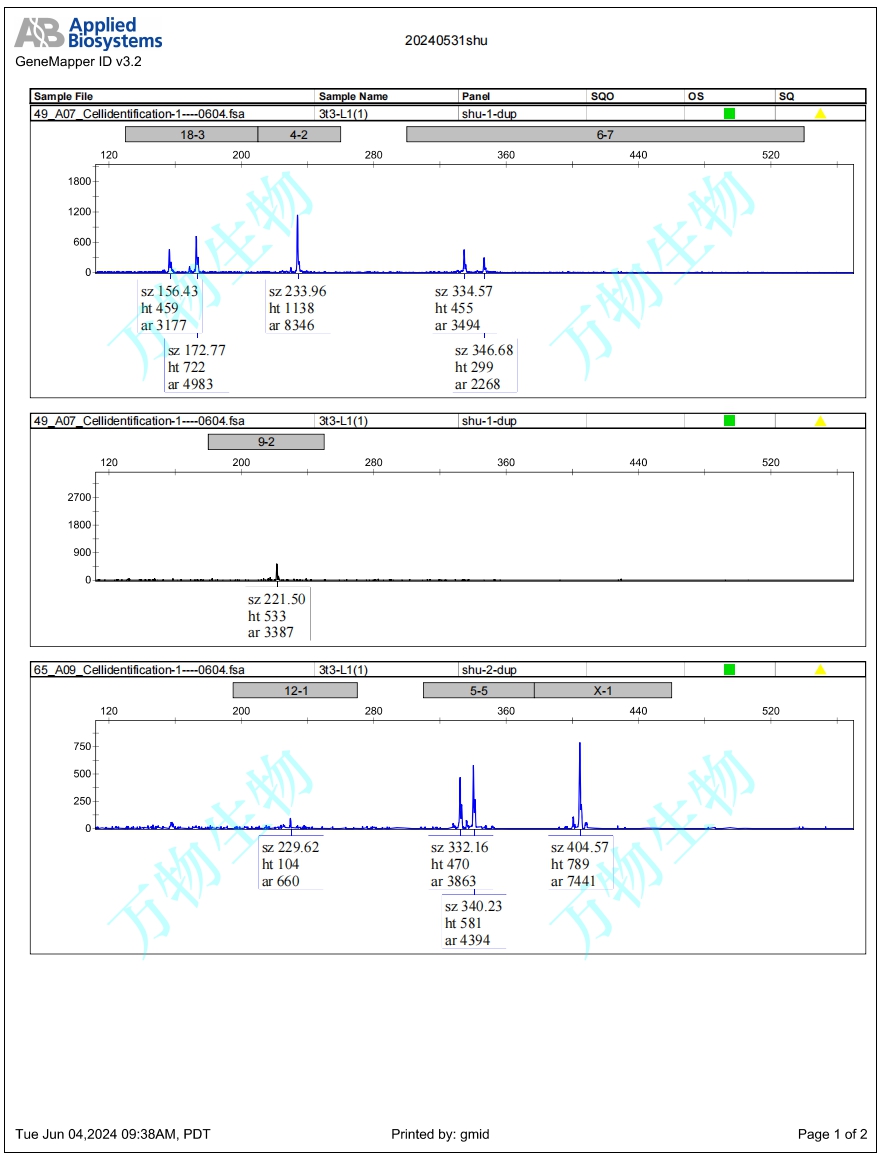This screenshot has height=1158, width=884.
Task: Click green status square above 9-2 marker
Action: (729, 421)
